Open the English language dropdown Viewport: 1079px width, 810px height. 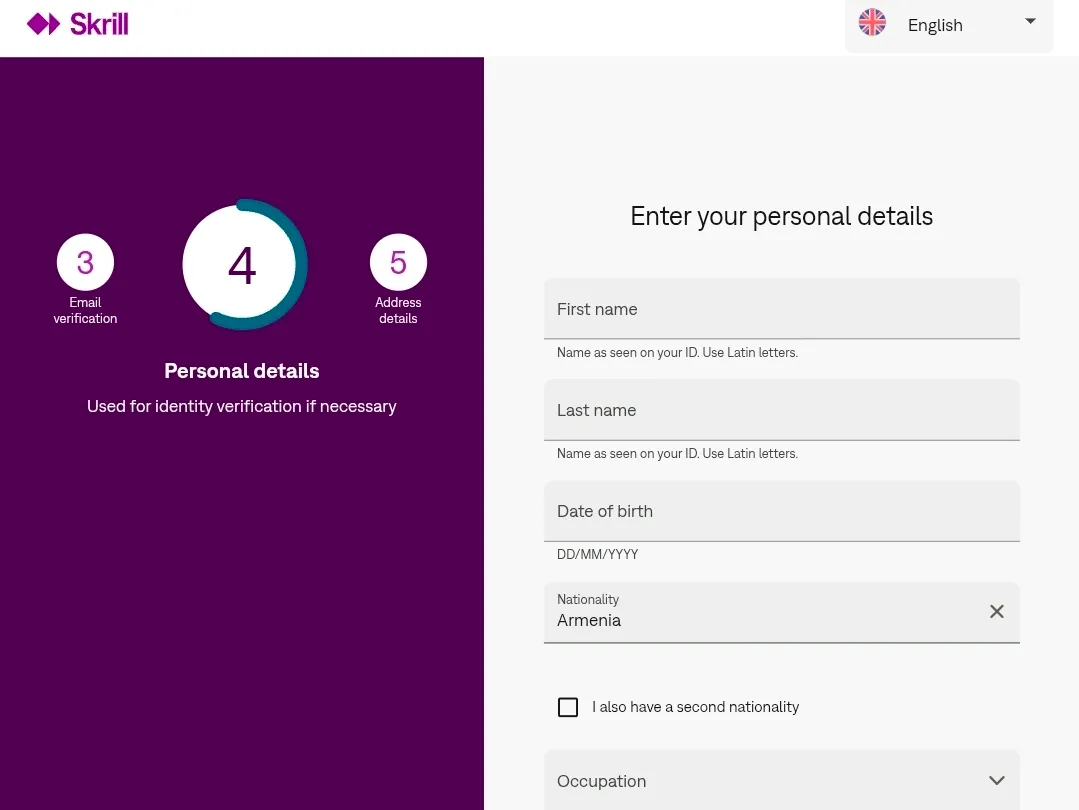click(949, 25)
